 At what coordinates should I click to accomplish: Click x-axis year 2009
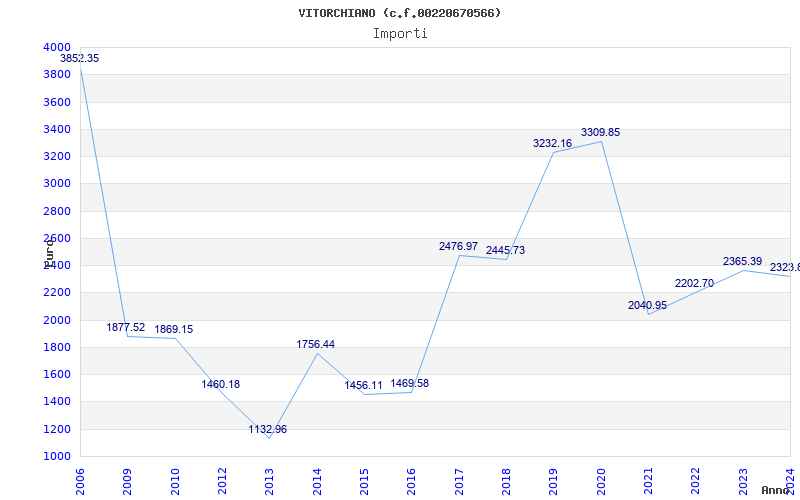(128, 481)
